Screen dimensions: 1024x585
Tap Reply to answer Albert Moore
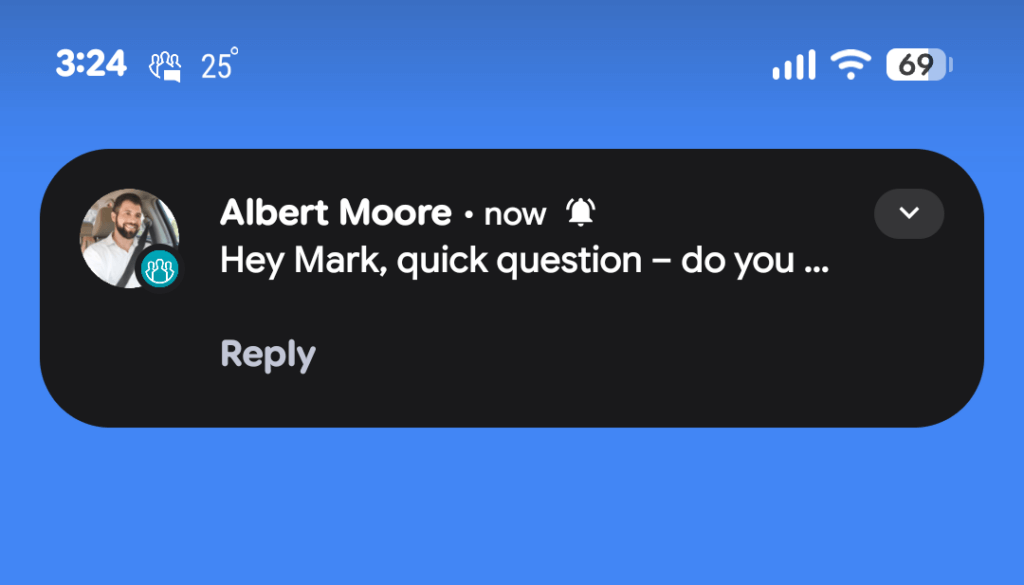pyautogui.click(x=267, y=353)
